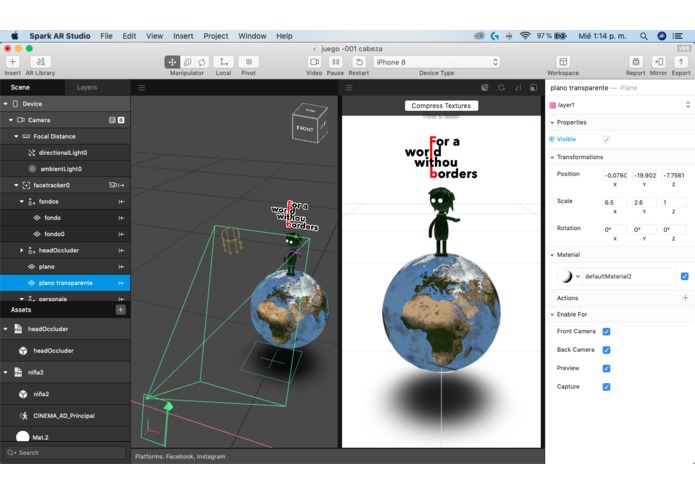Image resolution: width=695 pixels, height=494 pixels.
Task: Open the Device Type iPhone 8 dropdown
Action: pos(437,62)
